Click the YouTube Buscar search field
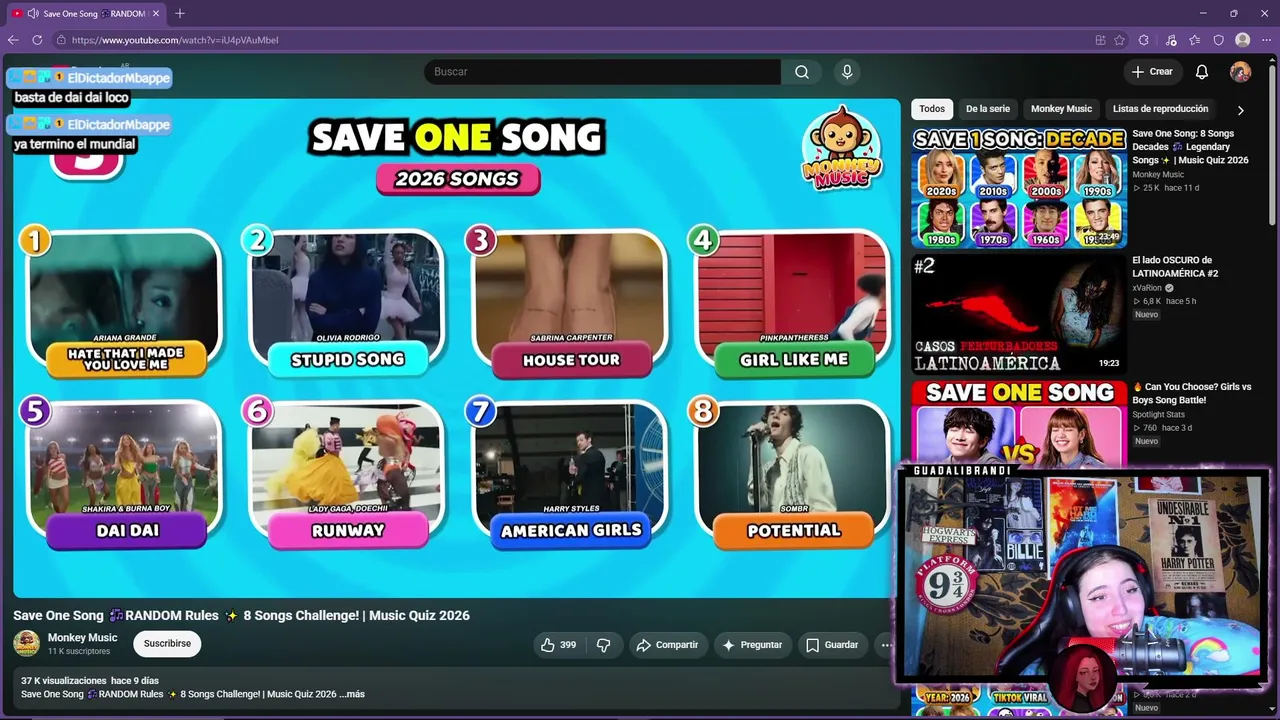The image size is (1280, 720). (602, 72)
